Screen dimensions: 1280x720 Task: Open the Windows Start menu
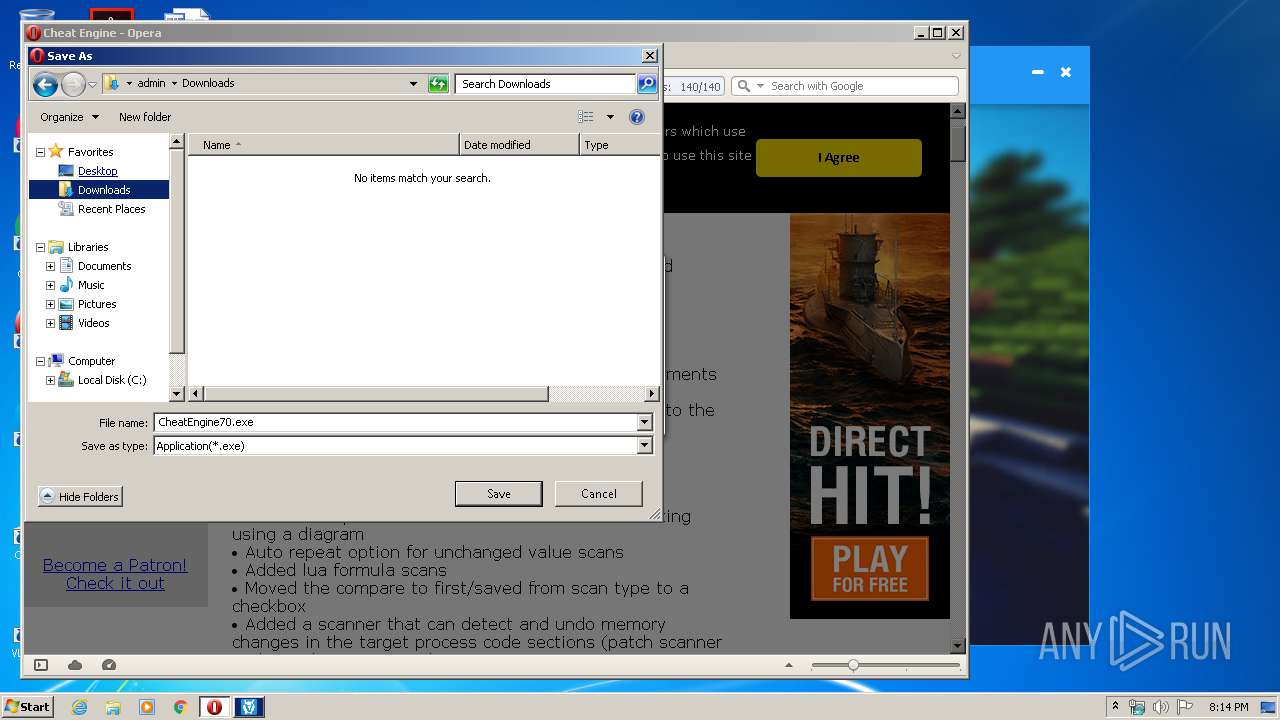28,707
